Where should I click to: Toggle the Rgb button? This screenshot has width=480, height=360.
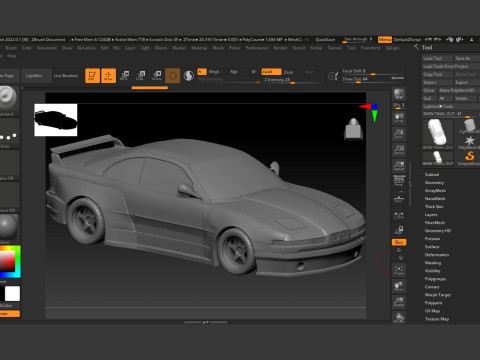234,72
